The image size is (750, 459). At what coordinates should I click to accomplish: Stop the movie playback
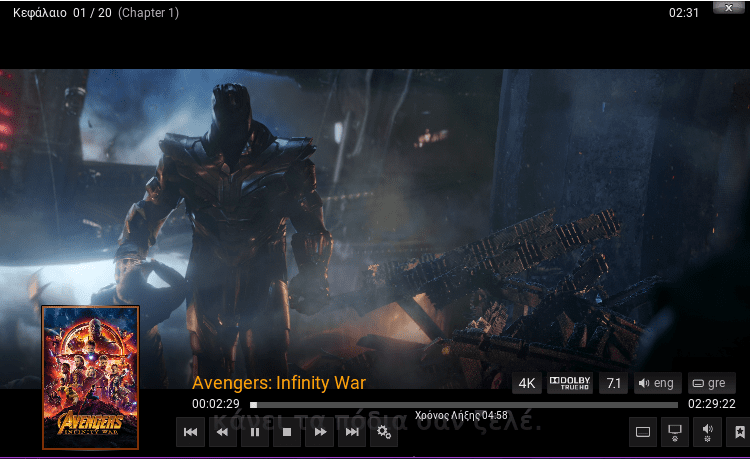[x=287, y=432]
